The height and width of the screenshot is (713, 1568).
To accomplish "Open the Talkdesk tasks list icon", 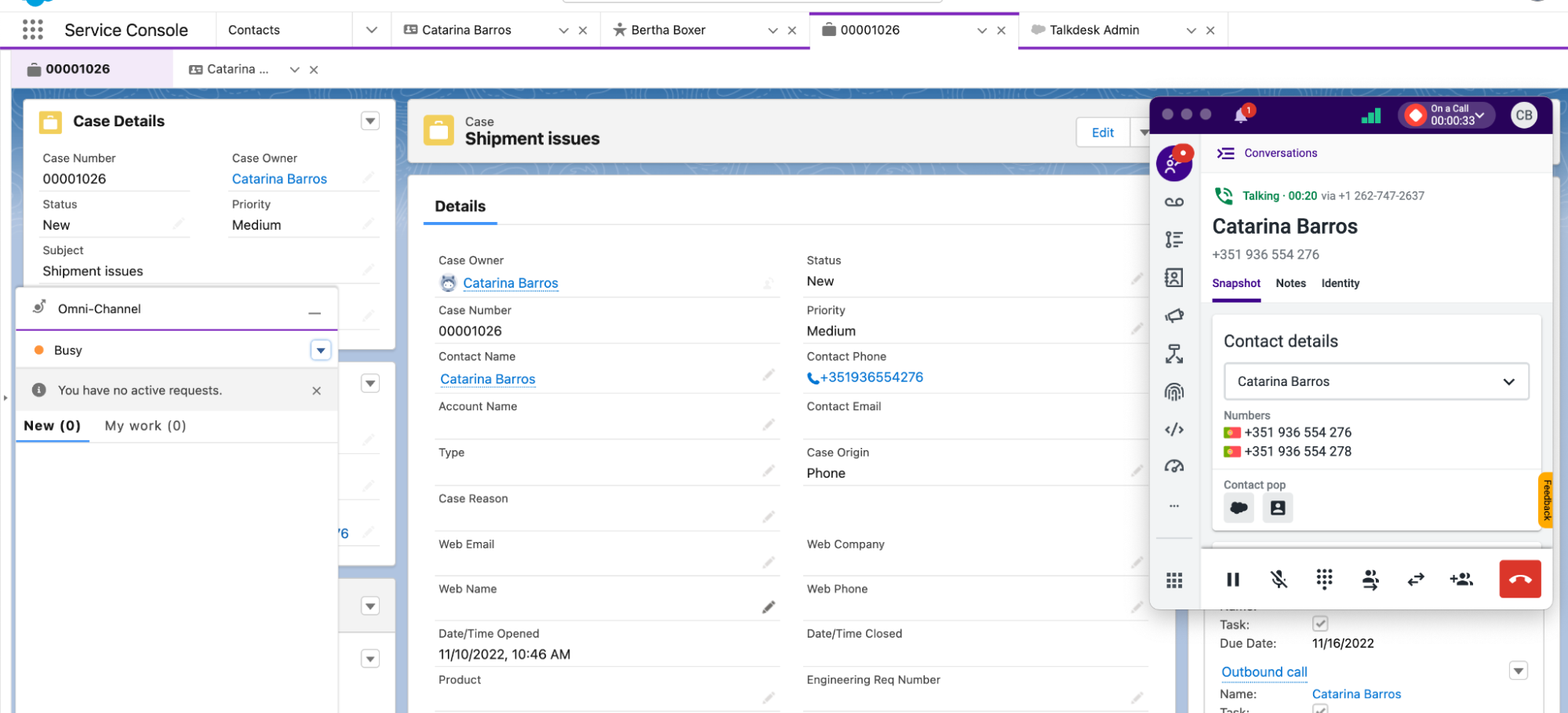I will (1173, 240).
